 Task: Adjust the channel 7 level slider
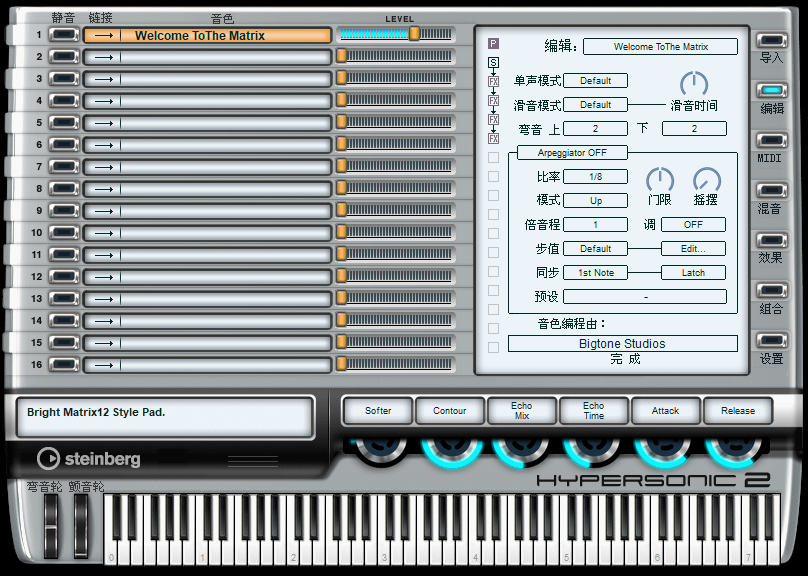[396, 166]
